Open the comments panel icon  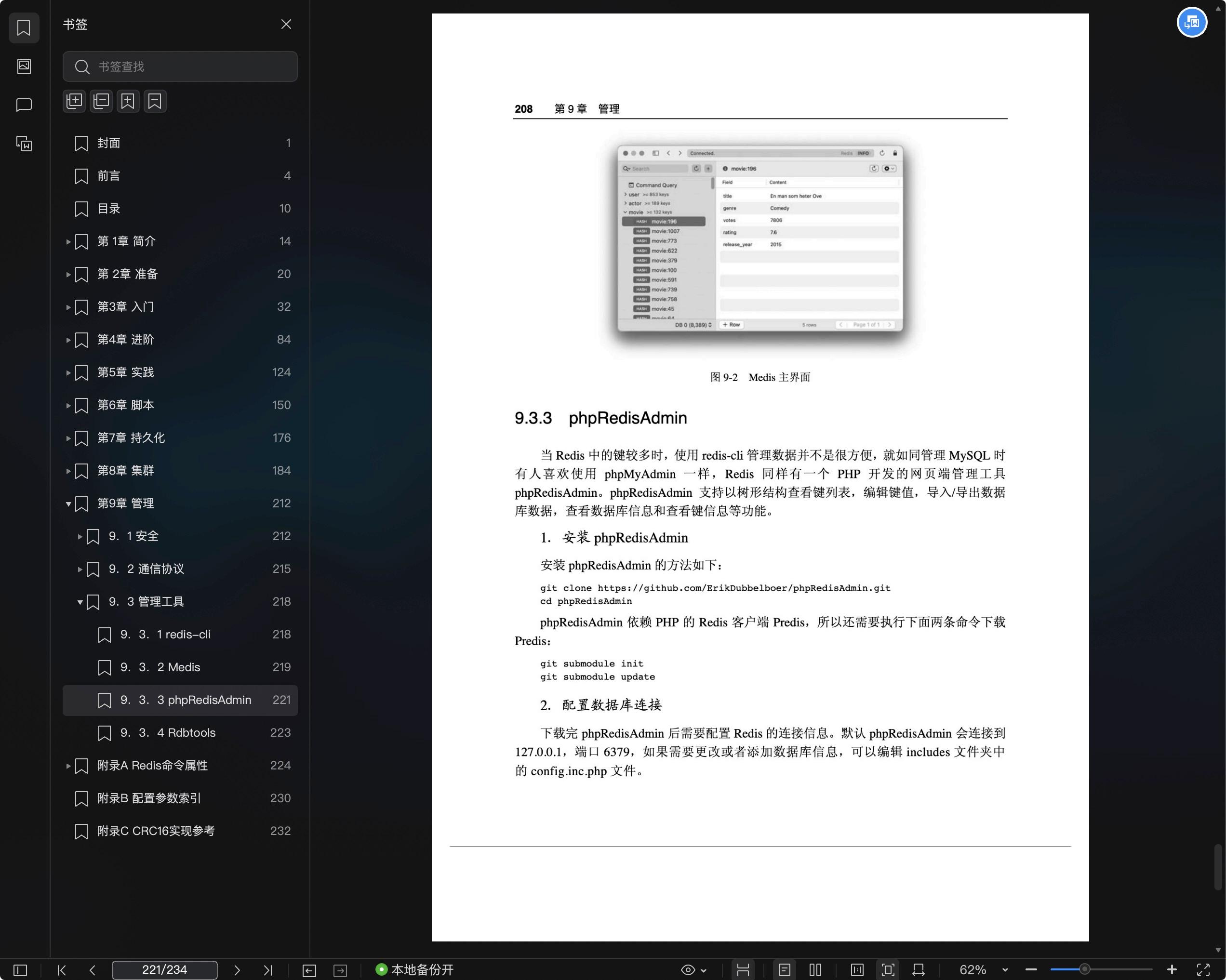[x=24, y=105]
